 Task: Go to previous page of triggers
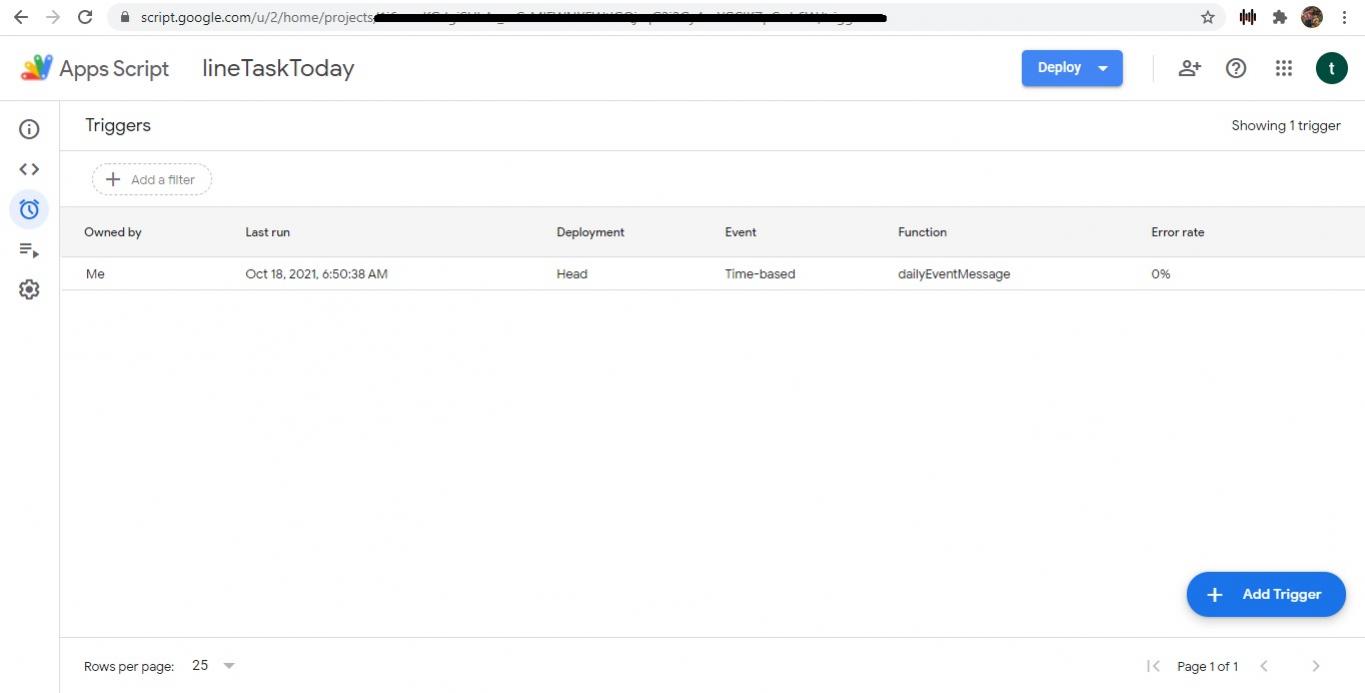click(1264, 666)
